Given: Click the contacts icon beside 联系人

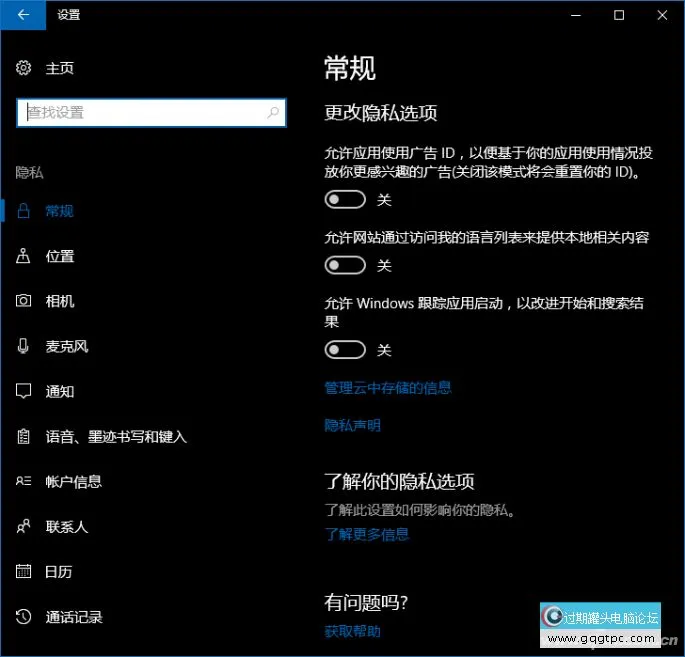Looking at the screenshot, I should coord(23,526).
